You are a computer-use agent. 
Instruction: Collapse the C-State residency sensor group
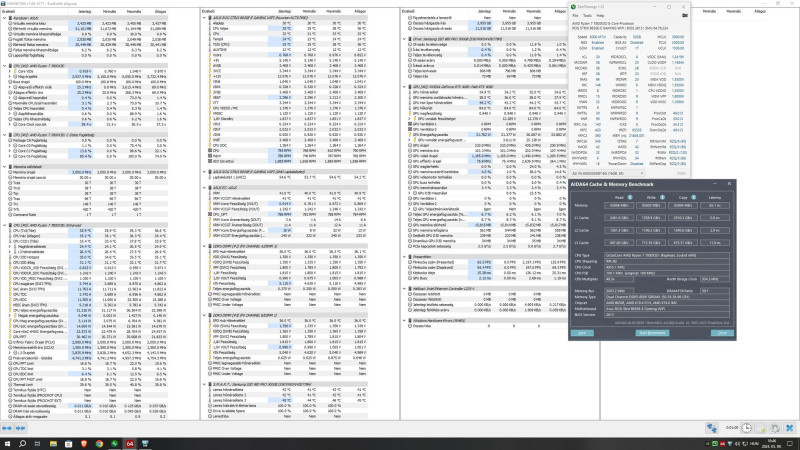coord(5,135)
